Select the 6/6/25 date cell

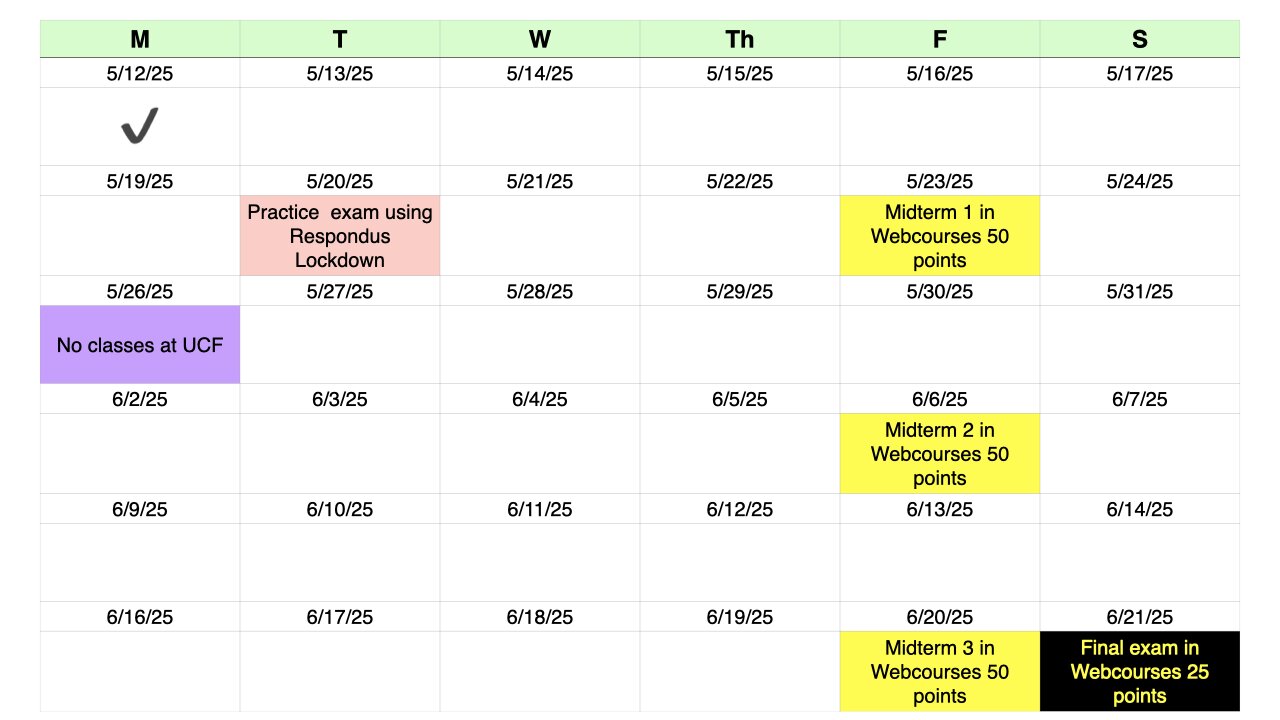coord(940,399)
